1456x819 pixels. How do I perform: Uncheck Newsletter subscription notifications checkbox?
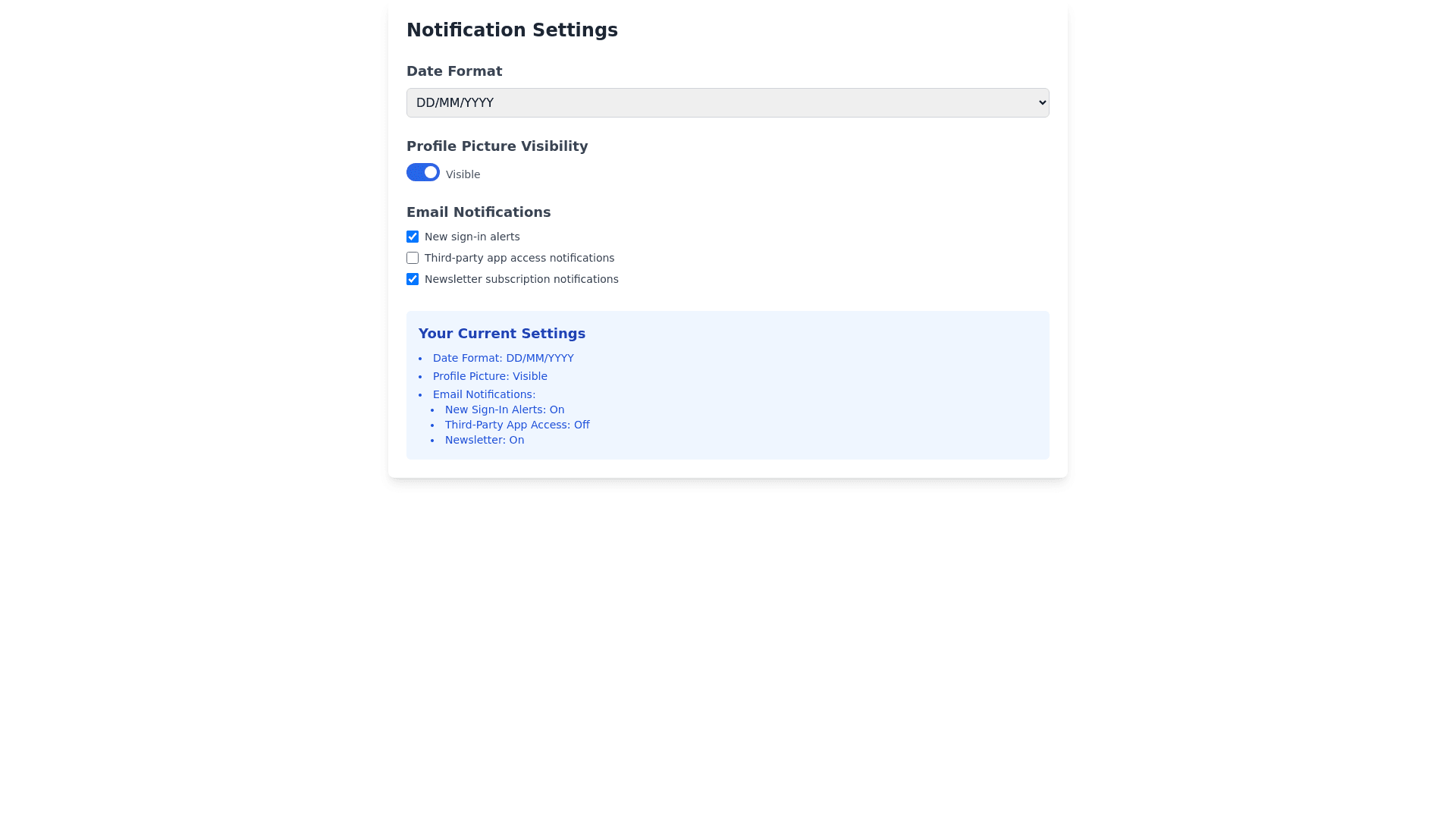(x=413, y=279)
